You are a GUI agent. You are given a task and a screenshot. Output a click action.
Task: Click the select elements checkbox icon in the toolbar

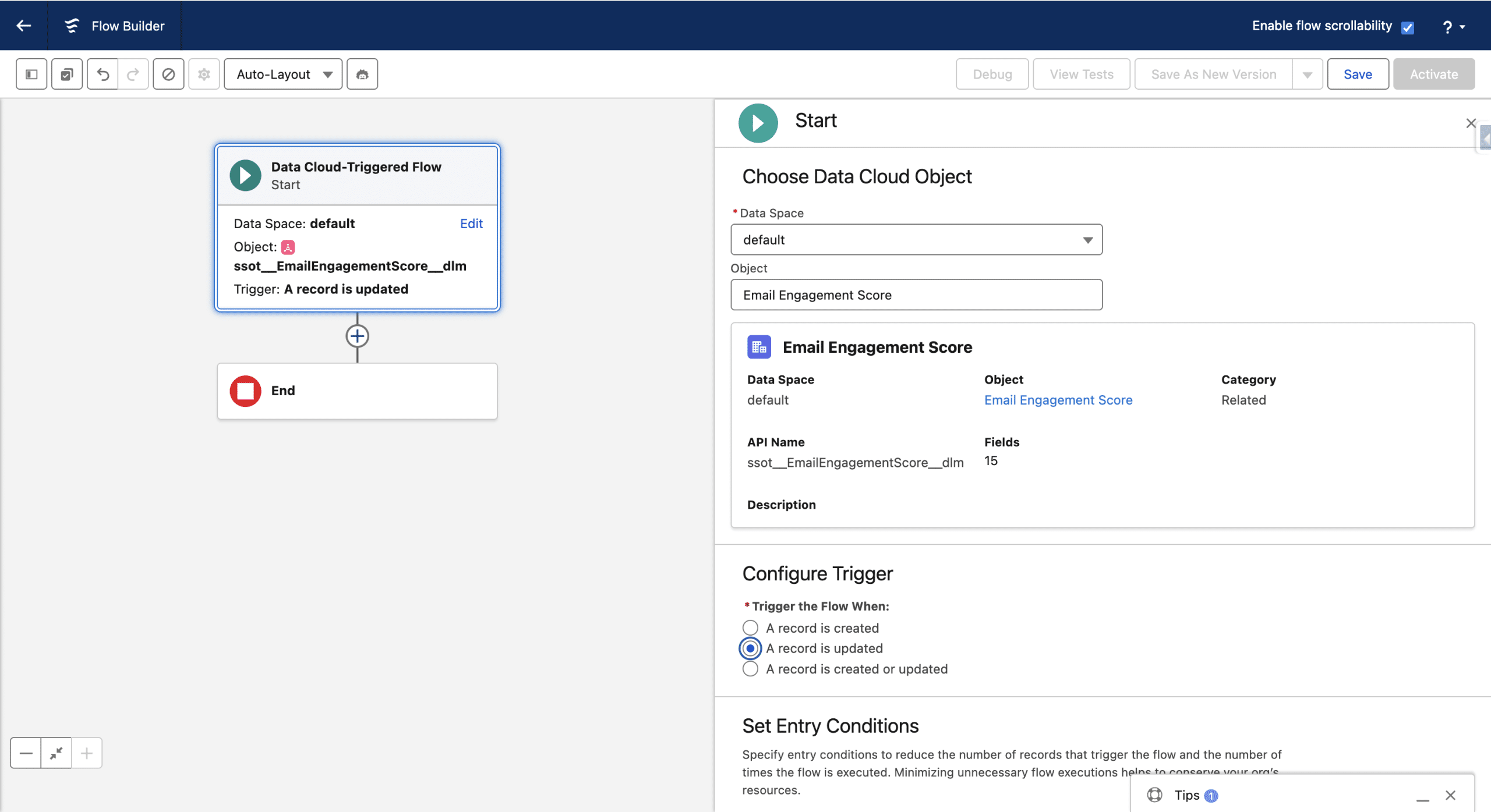point(67,74)
